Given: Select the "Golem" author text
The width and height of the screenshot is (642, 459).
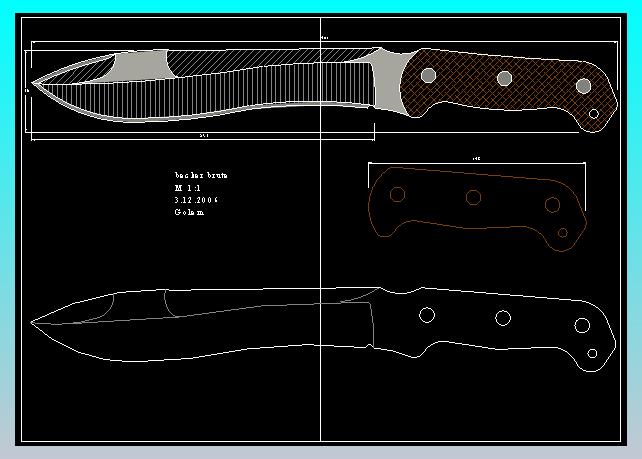Looking at the screenshot, I should pos(189,212).
